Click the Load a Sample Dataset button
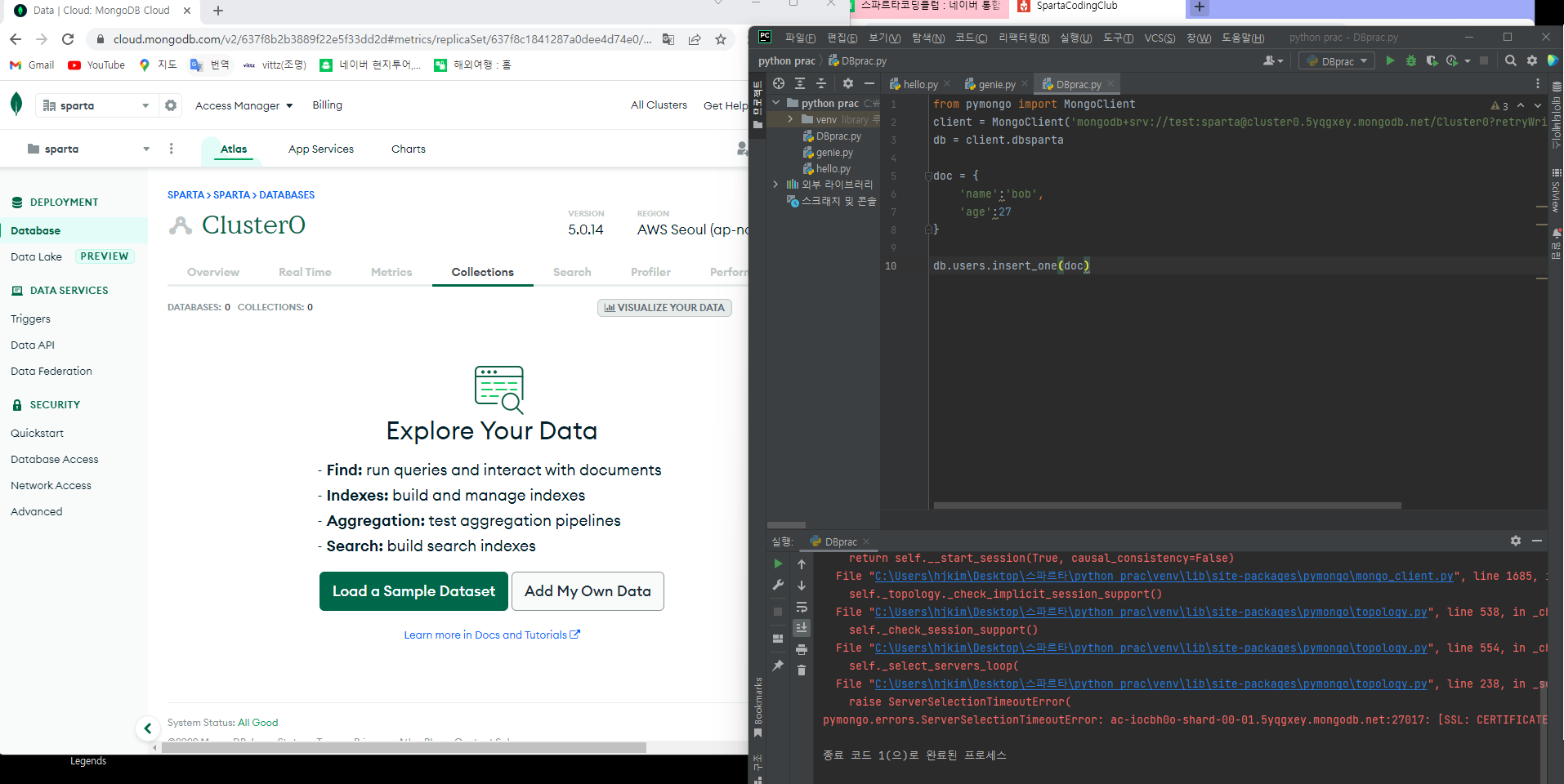Image resolution: width=1564 pixels, height=784 pixels. pyautogui.click(x=413, y=591)
